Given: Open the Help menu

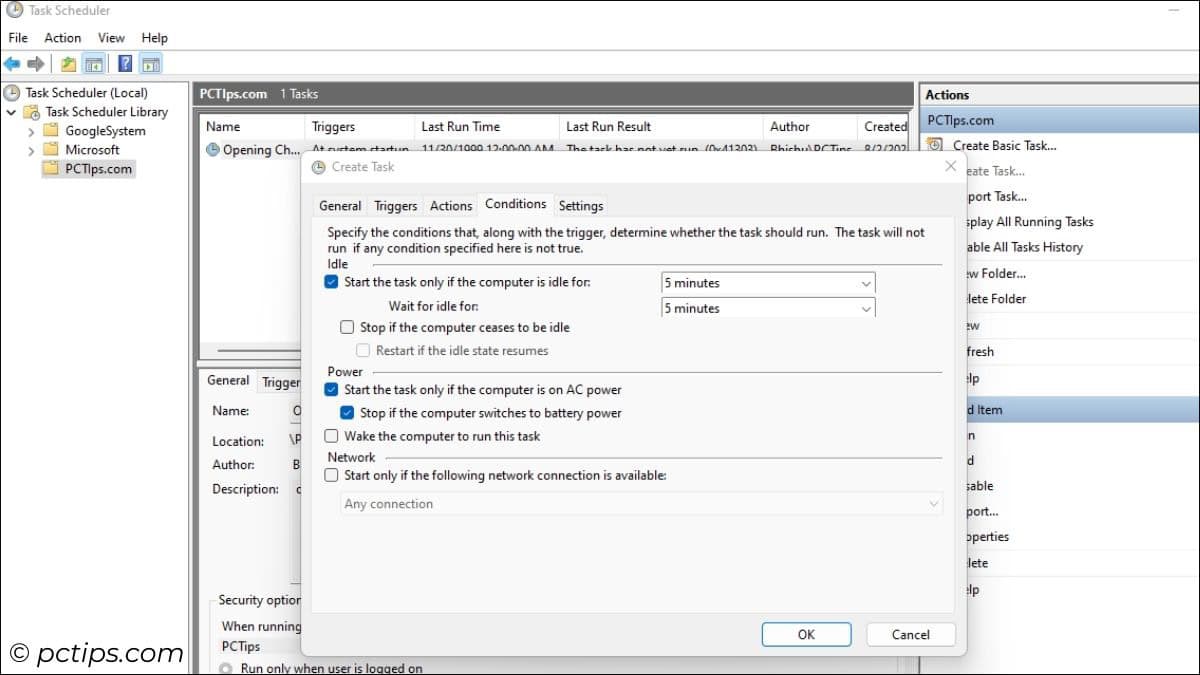Looking at the screenshot, I should tap(154, 38).
